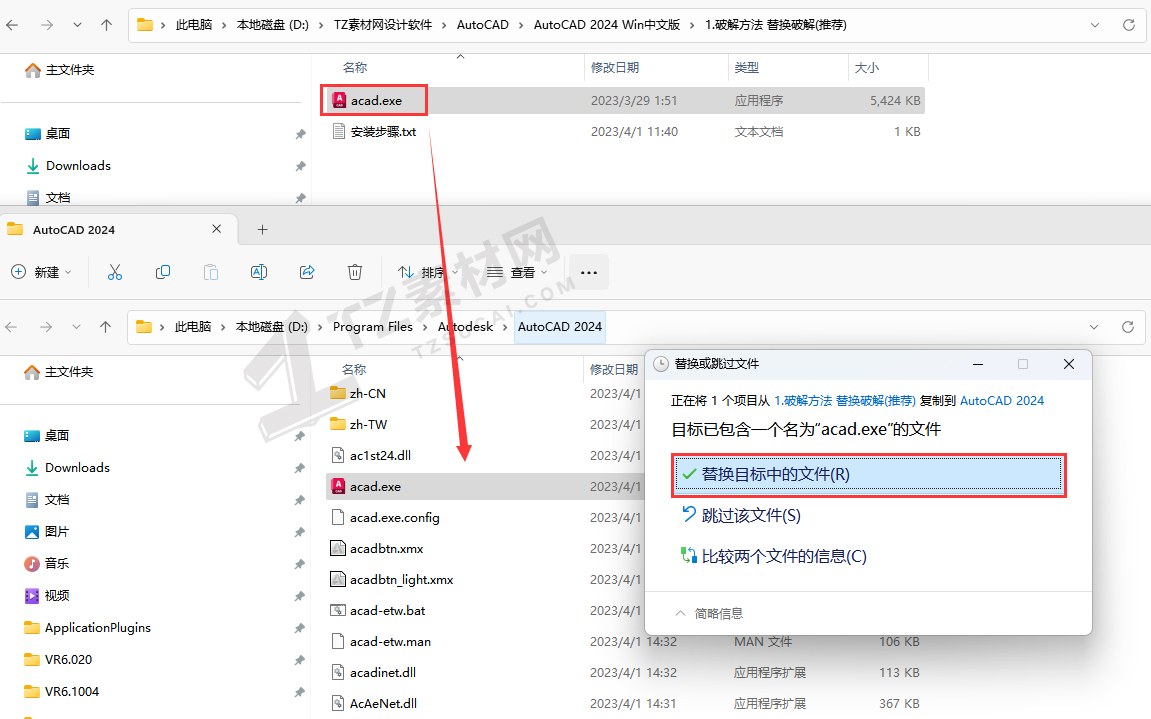This screenshot has height=719, width=1151.
Task: Collapse the dialog details via 简略信息
Action: pyautogui.click(x=709, y=613)
